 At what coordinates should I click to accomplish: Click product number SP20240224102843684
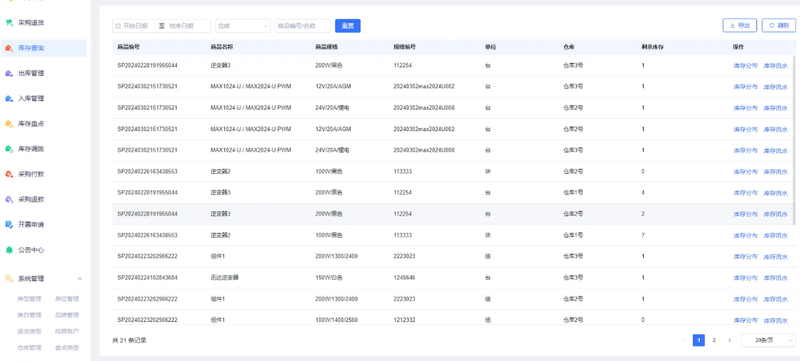pyautogui.click(x=147, y=278)
